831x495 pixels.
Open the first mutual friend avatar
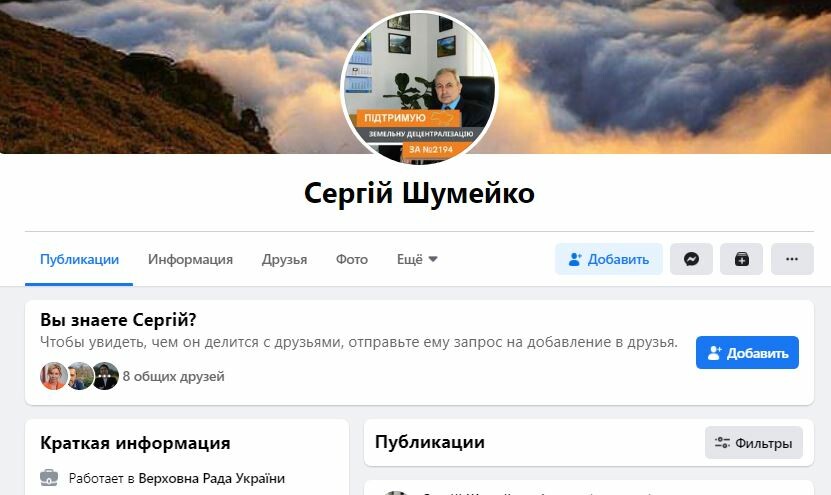point(54,376)
